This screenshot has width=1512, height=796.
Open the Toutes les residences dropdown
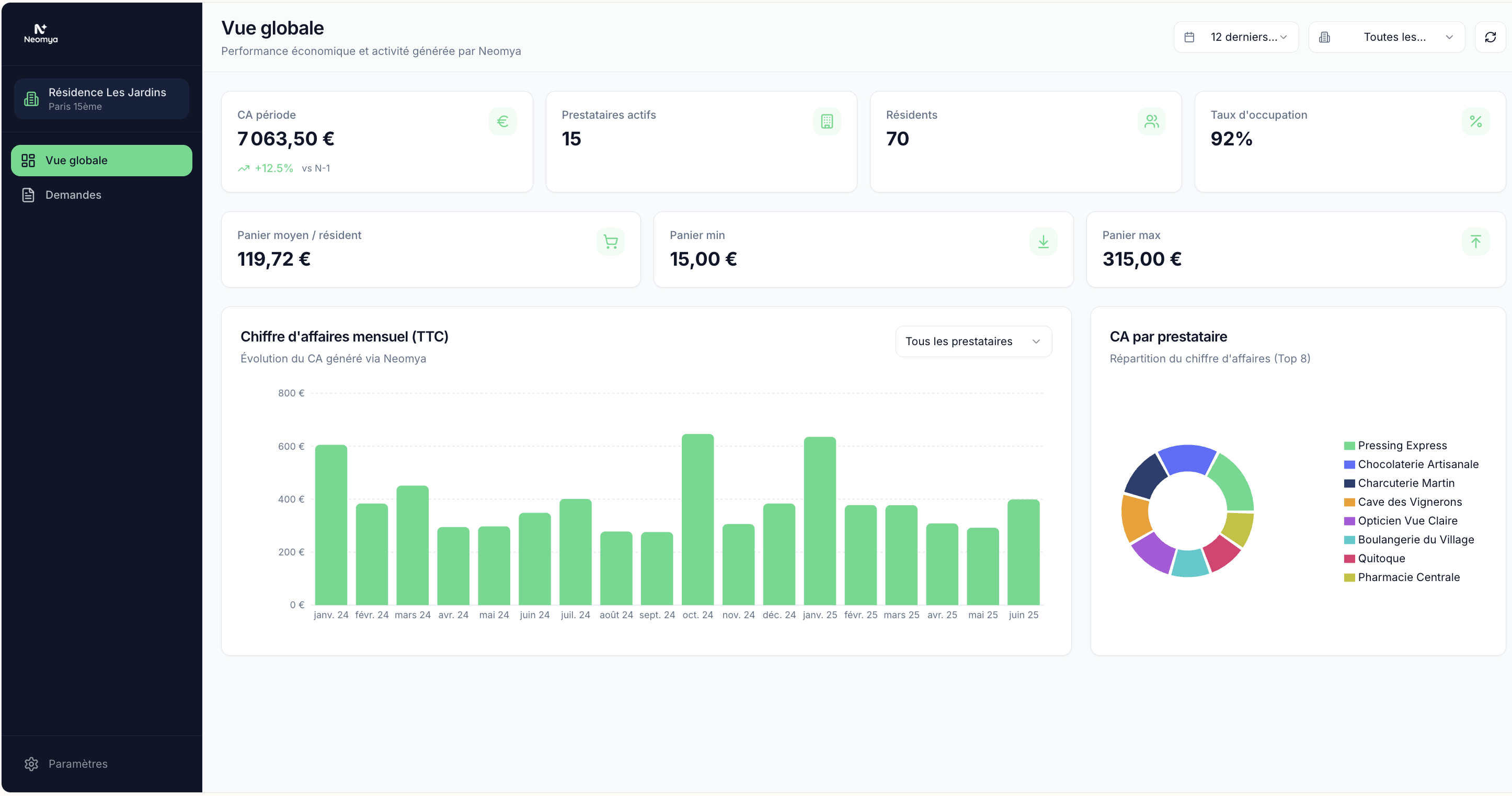[x=1386, y=38]
